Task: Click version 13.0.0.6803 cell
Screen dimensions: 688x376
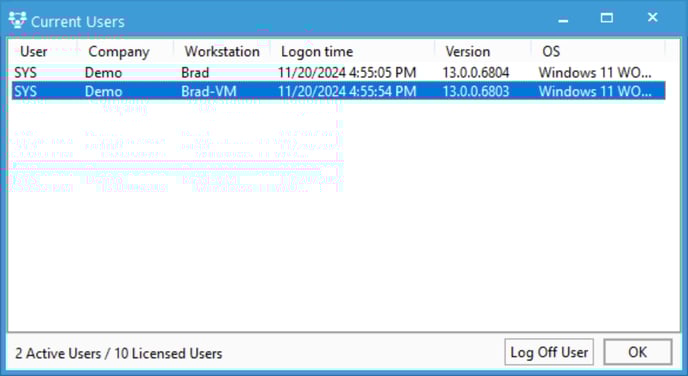Action: tap(476, 91)
